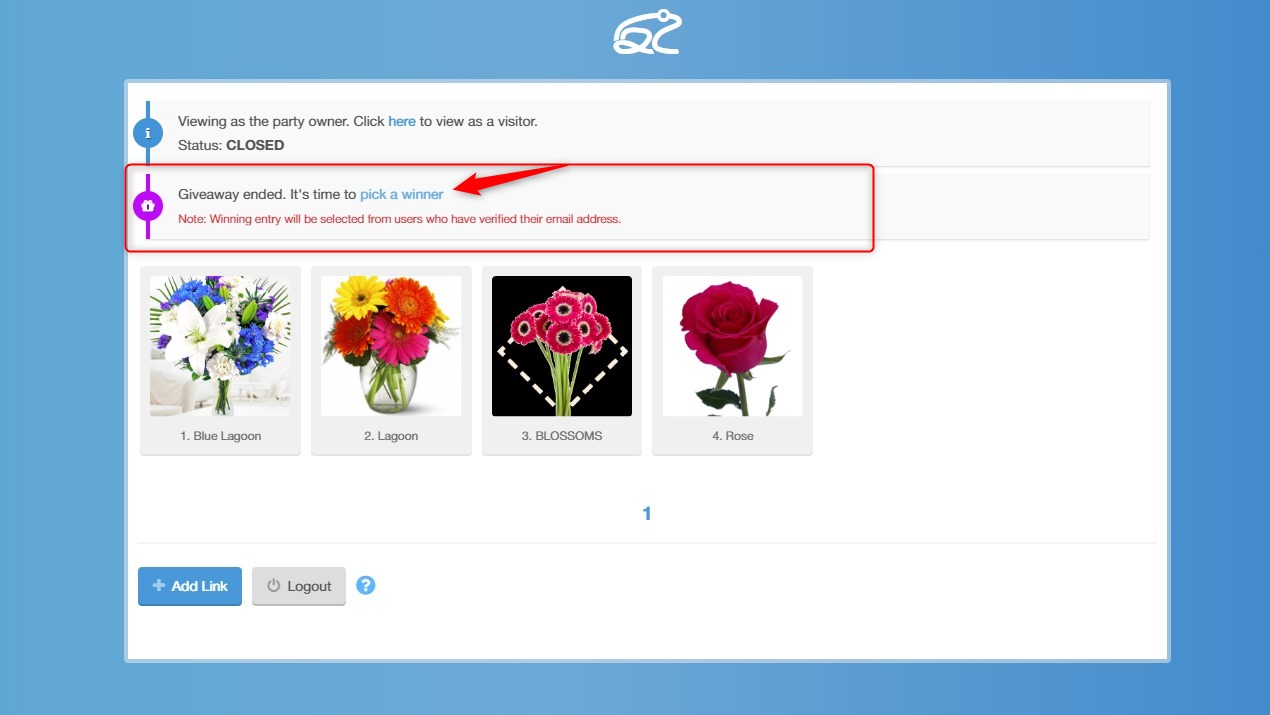The image size is (1270, 715).
Task: Click the power icon on Logout
Action: (x=274, y=586)
